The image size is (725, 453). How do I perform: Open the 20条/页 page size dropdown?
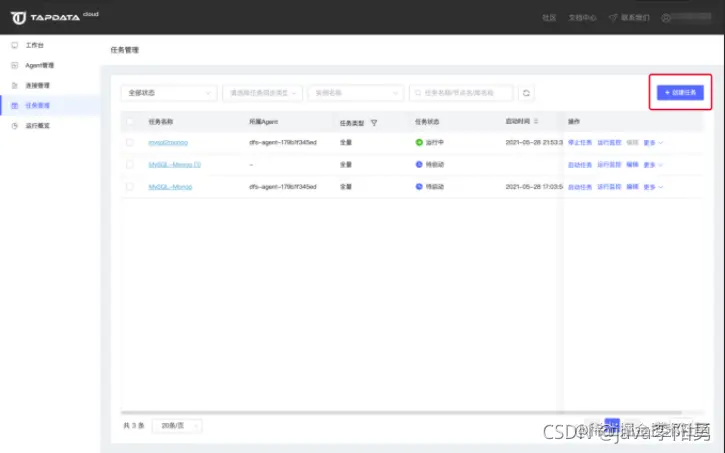click(177, 425)
